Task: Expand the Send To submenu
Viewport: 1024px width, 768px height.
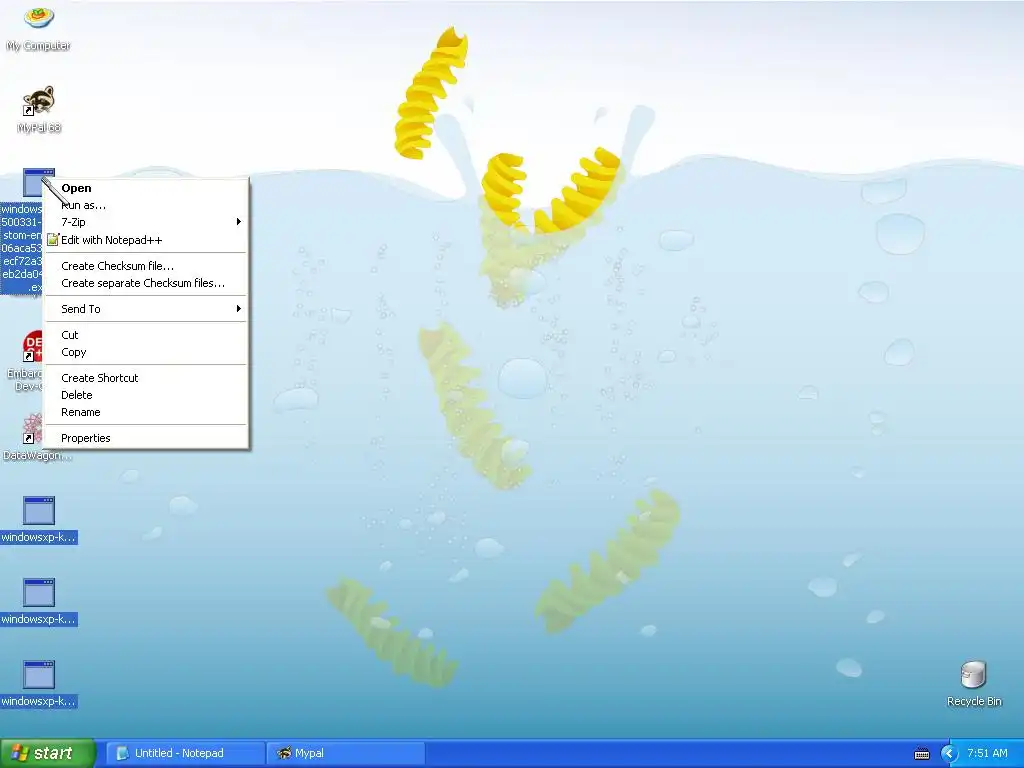Action: (x=146, y=309)
